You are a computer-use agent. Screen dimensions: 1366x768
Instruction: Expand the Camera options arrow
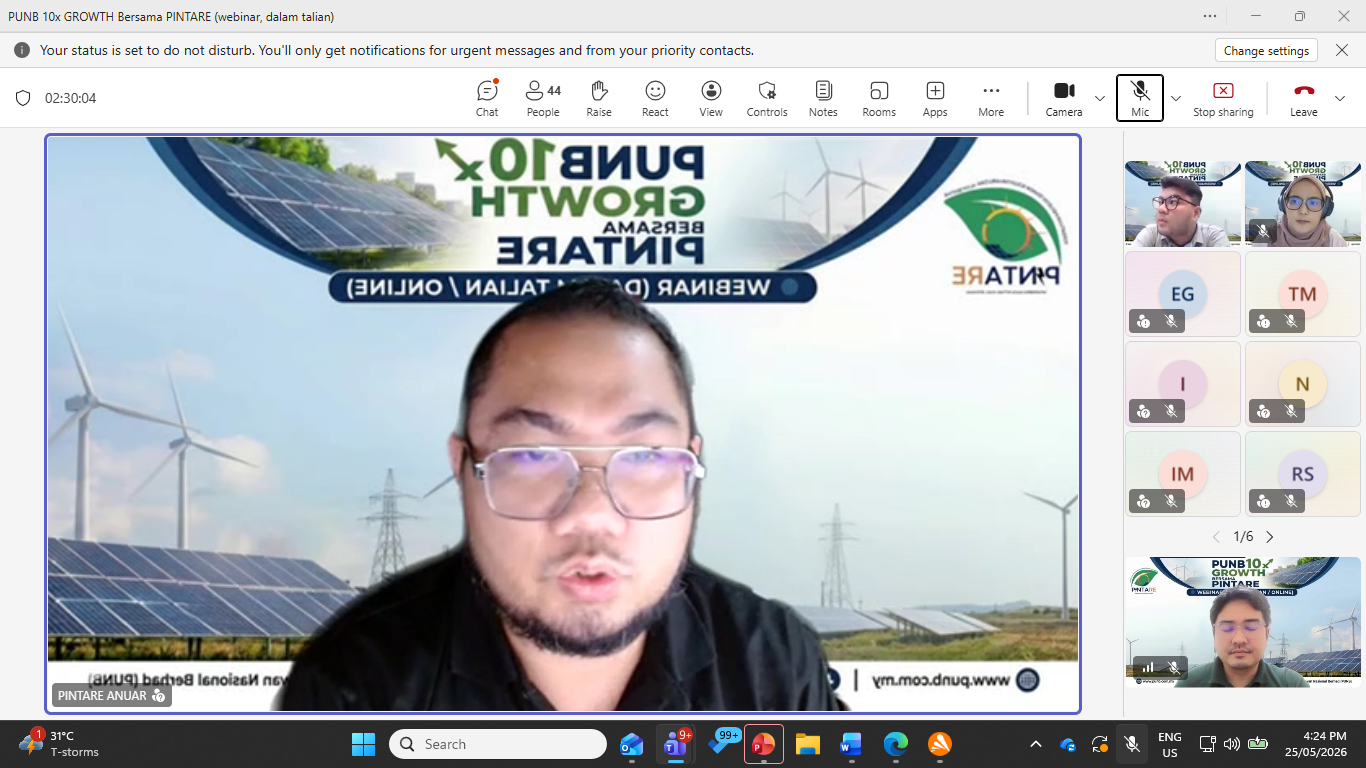[x=1100, y=98]
